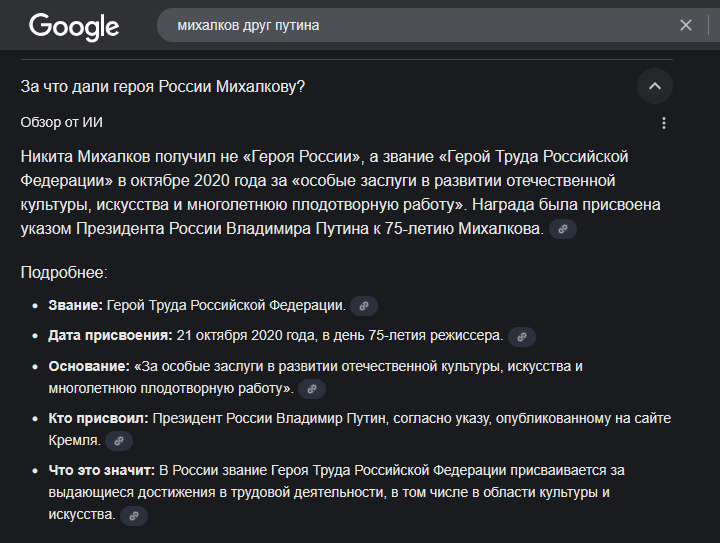The width and height of the screenshot is (720, 543).
Task: Click the question title about героя России
Action: click(162, 87)
